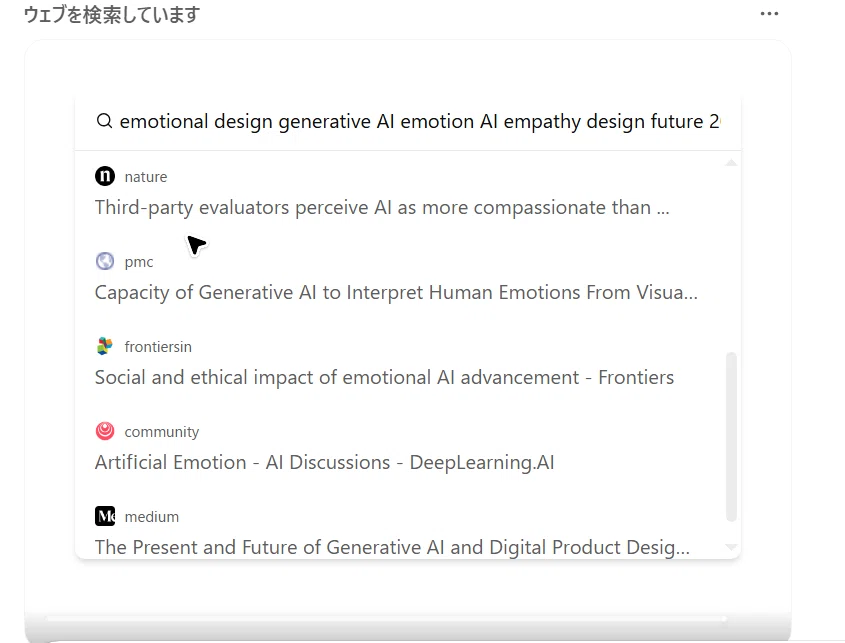Click the nature site favicon
Viewport: 845px width, 643px height.
105,176
